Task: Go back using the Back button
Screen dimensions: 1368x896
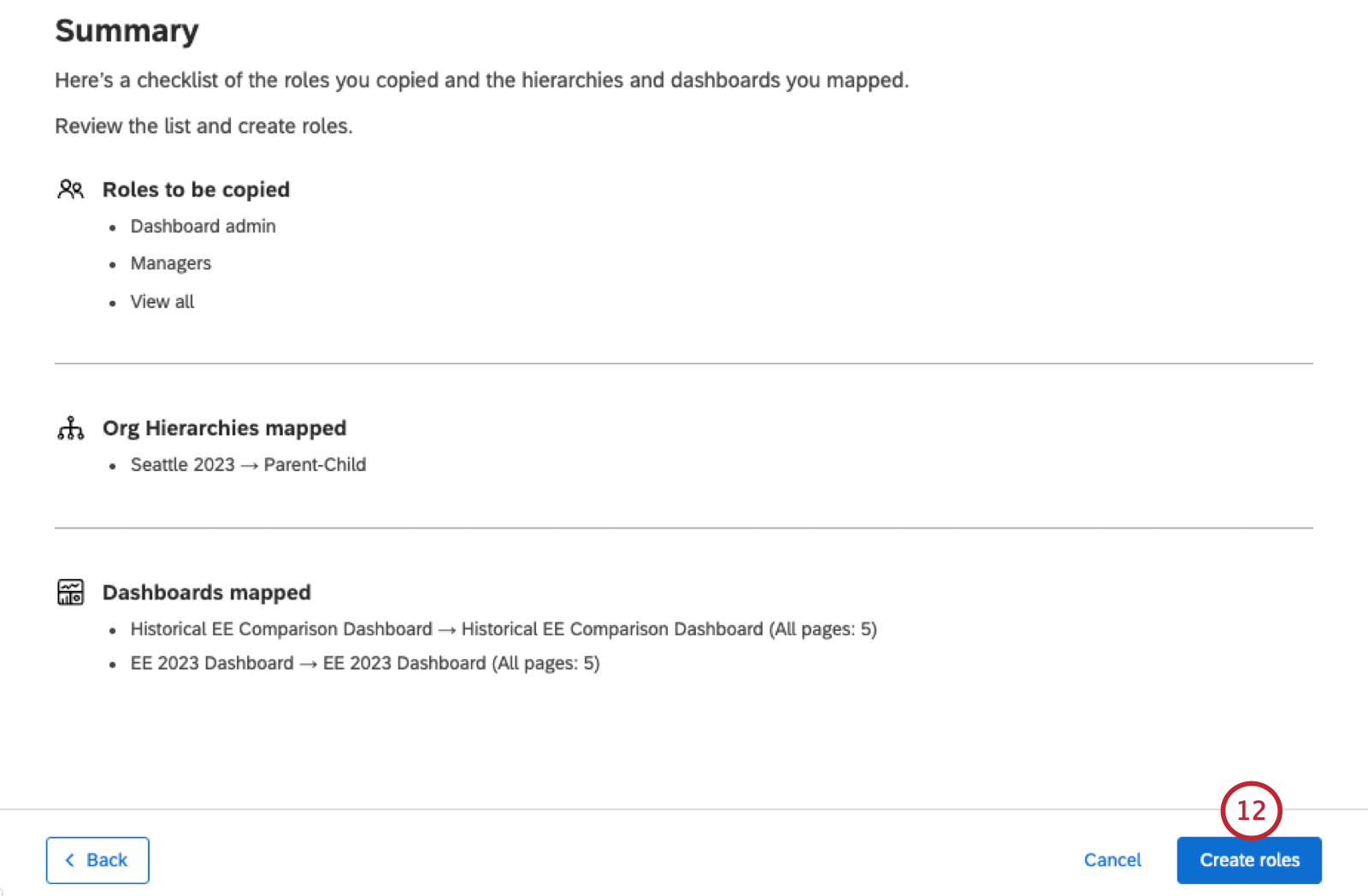Action: point(97,860)
